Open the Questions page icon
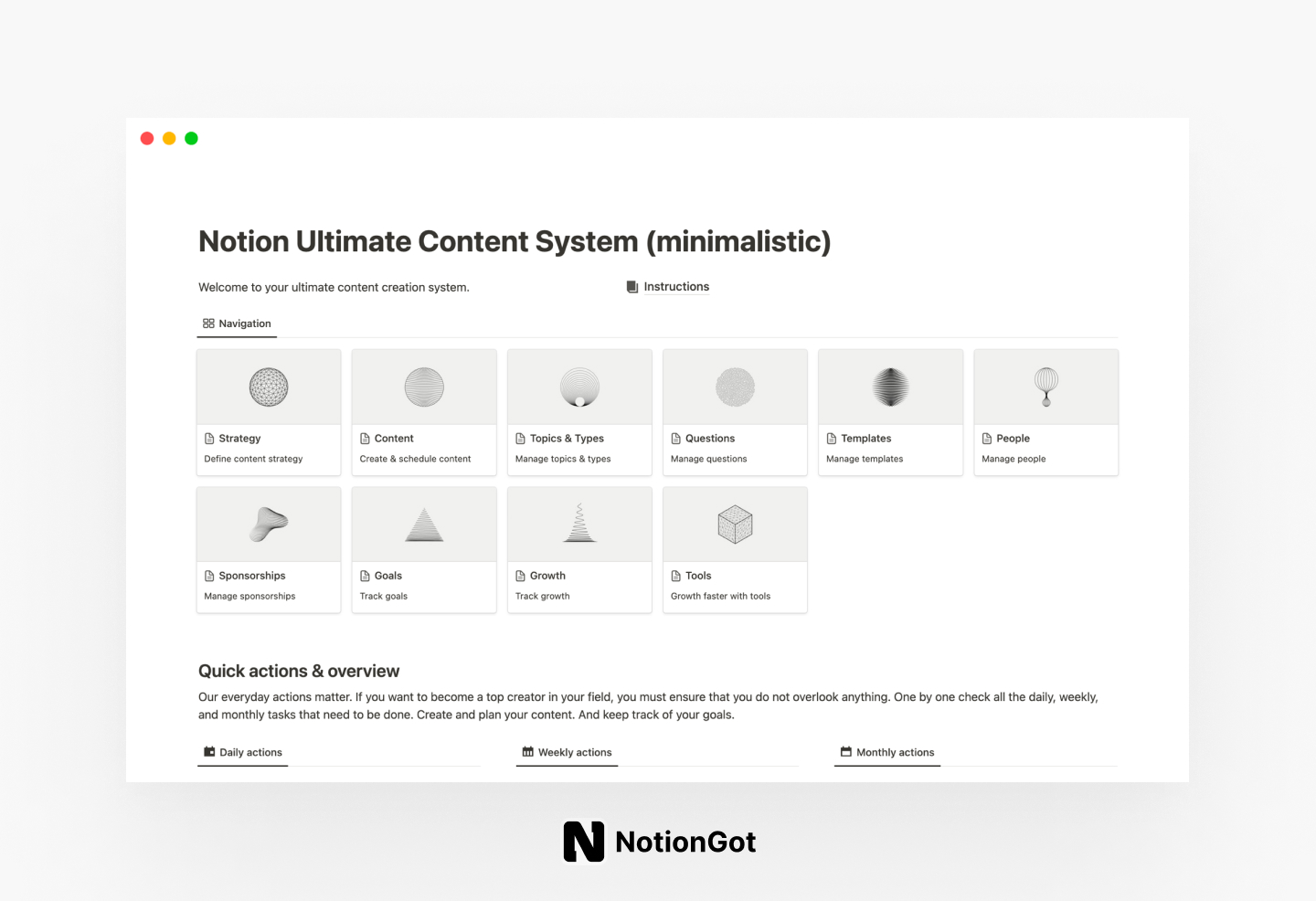The image size is (1316, 901). click(x=676, y=438)
